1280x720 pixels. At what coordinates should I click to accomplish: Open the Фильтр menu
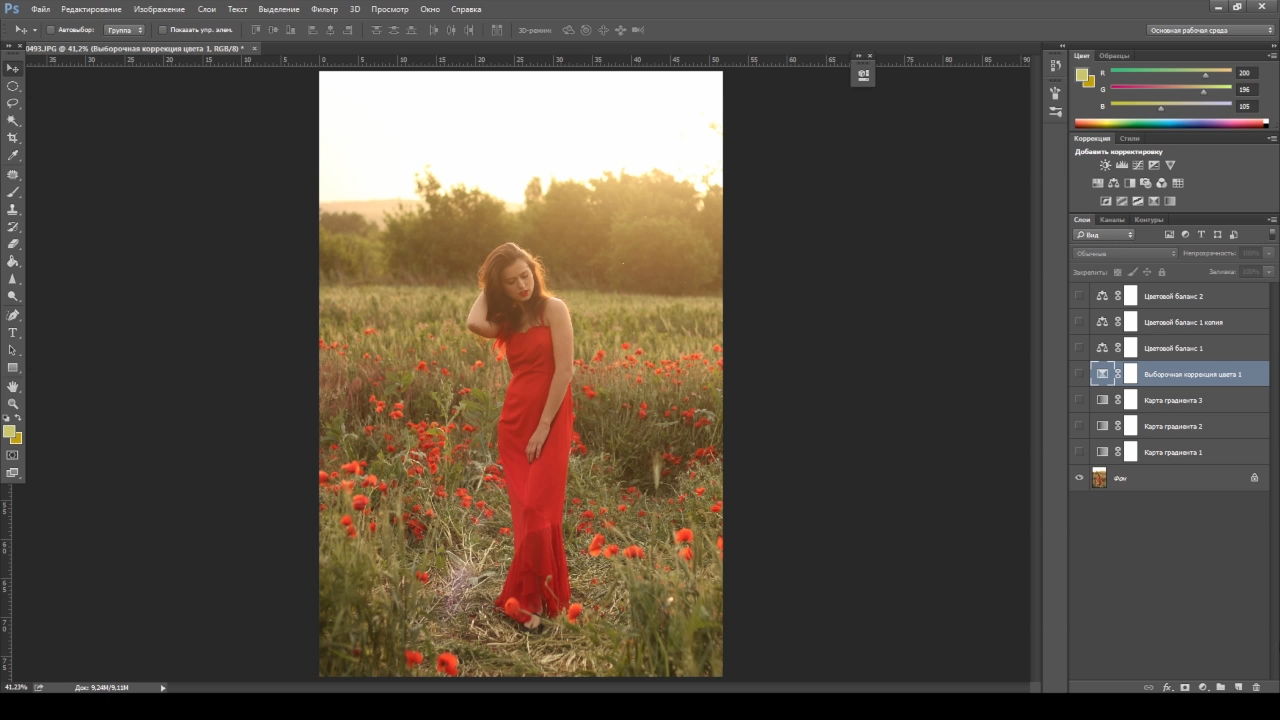[x=324, y=9]
